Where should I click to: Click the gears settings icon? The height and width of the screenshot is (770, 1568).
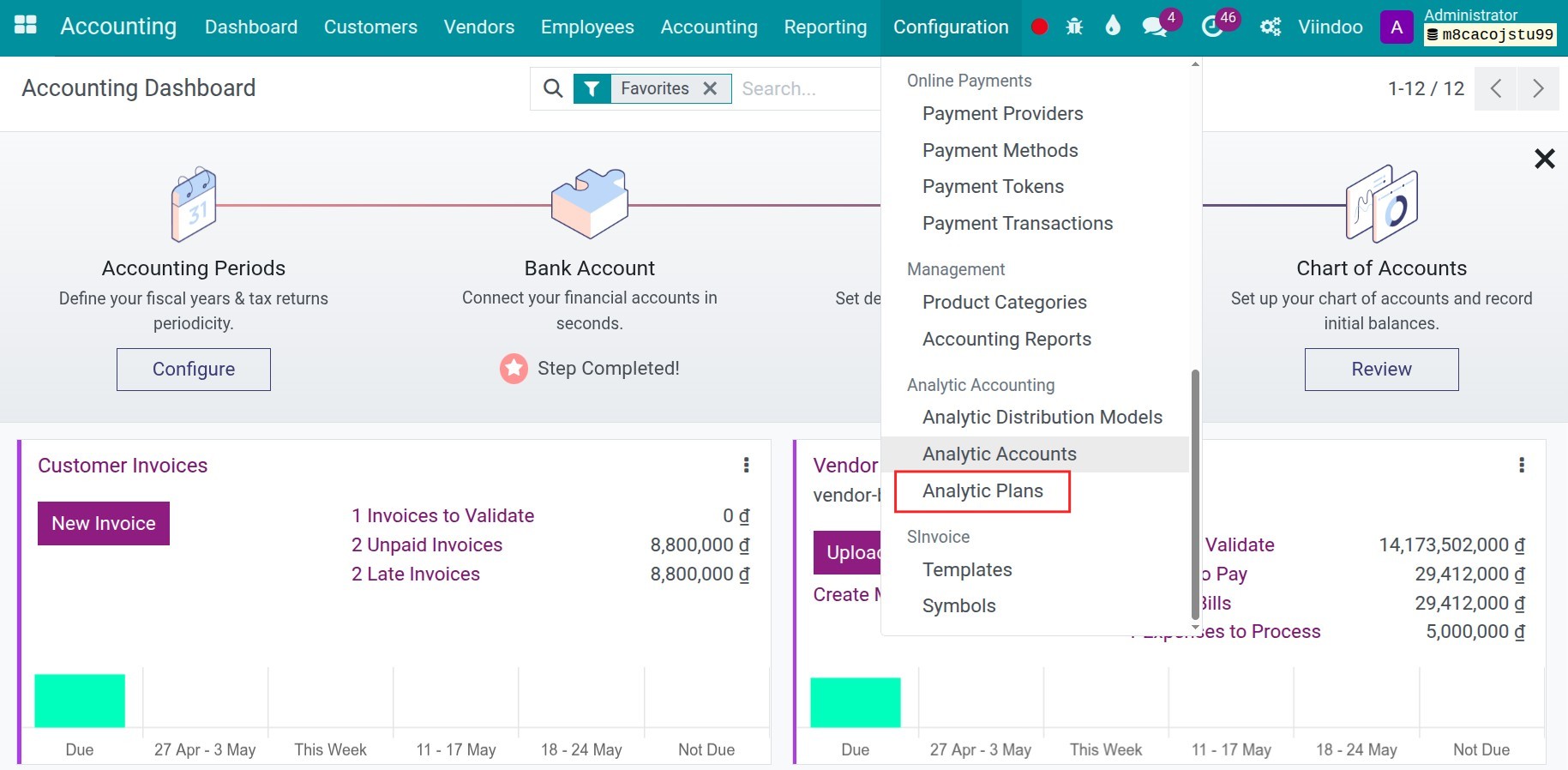coord(1271,27)
